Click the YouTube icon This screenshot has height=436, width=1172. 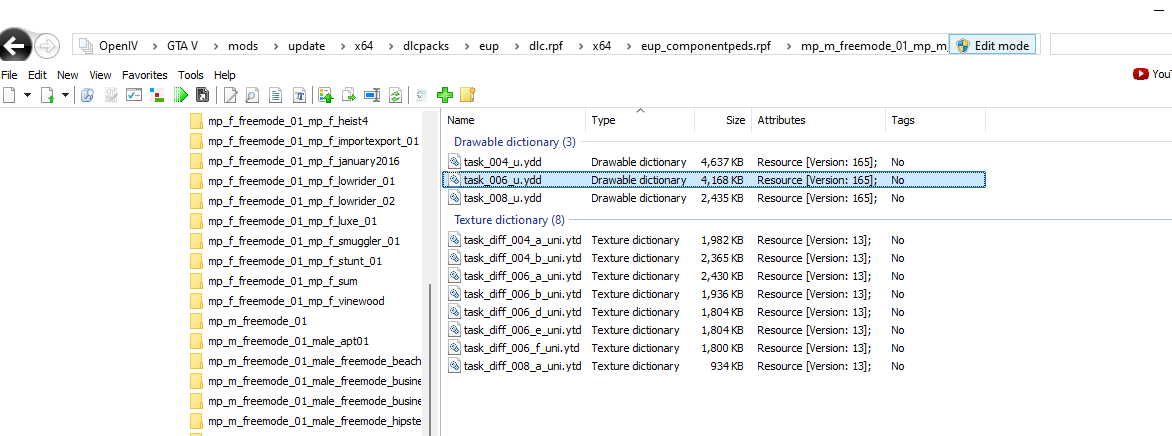[1141, 74]
